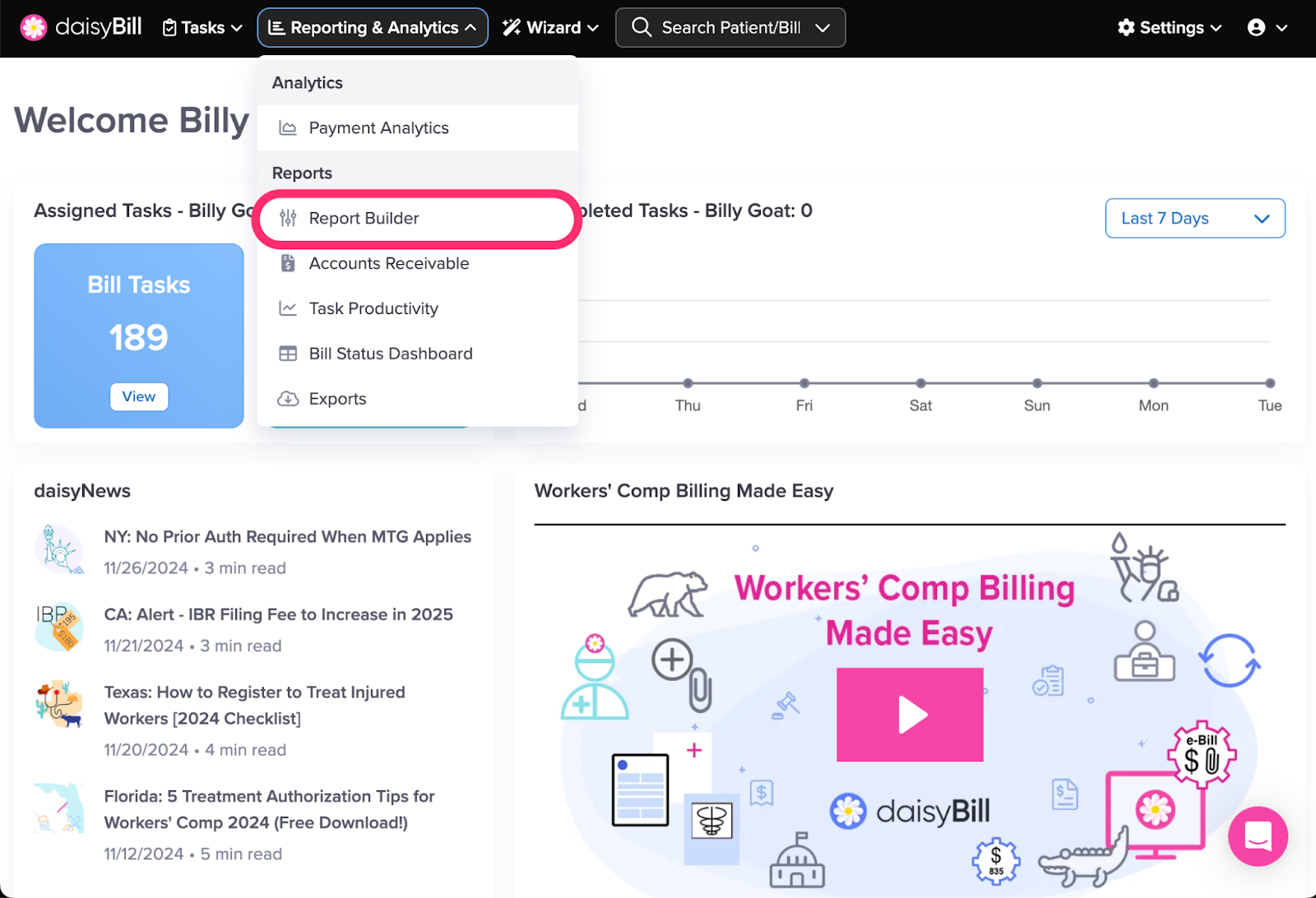Click the Exports cloud download icon
The image size is (1316, 898).
point(288,399)
